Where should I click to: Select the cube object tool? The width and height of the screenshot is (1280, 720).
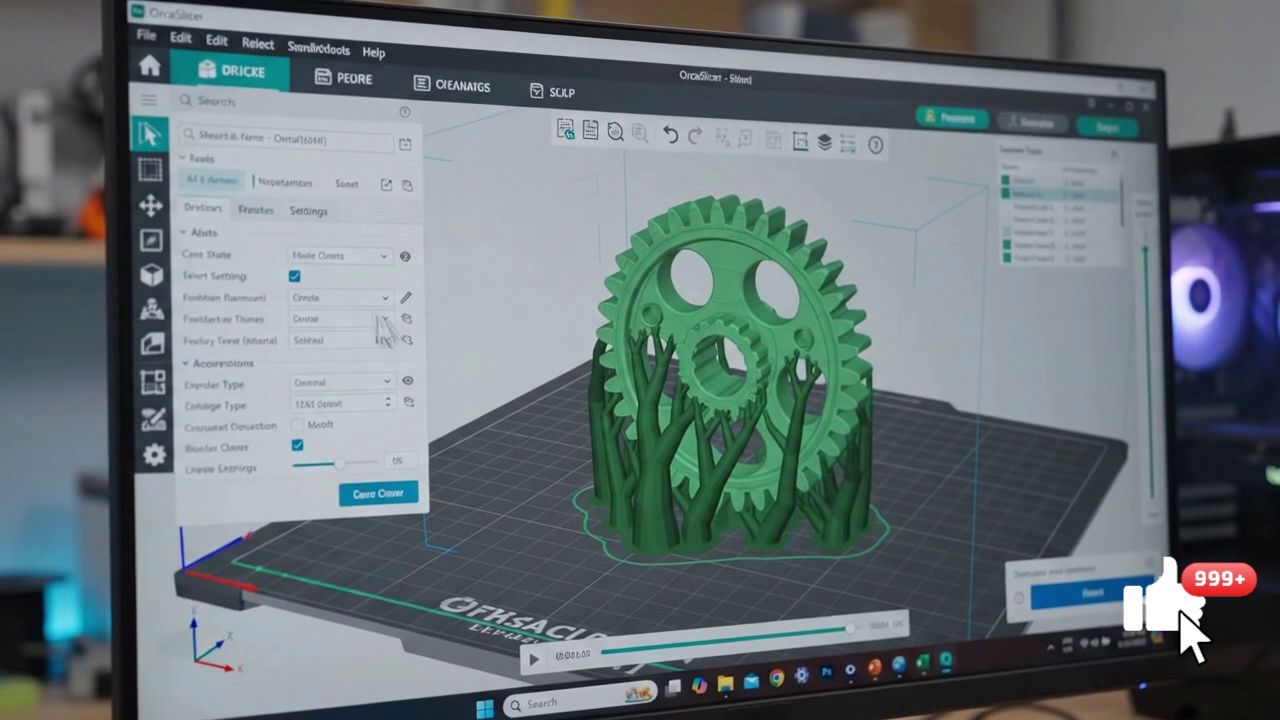(x=151, y=274)
